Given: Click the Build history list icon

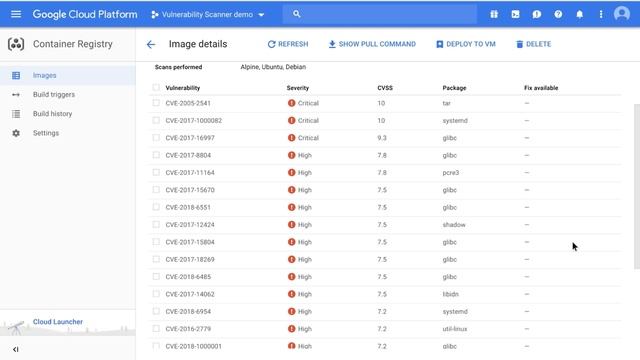Looking at the screenshot, I should click(16, 114).
